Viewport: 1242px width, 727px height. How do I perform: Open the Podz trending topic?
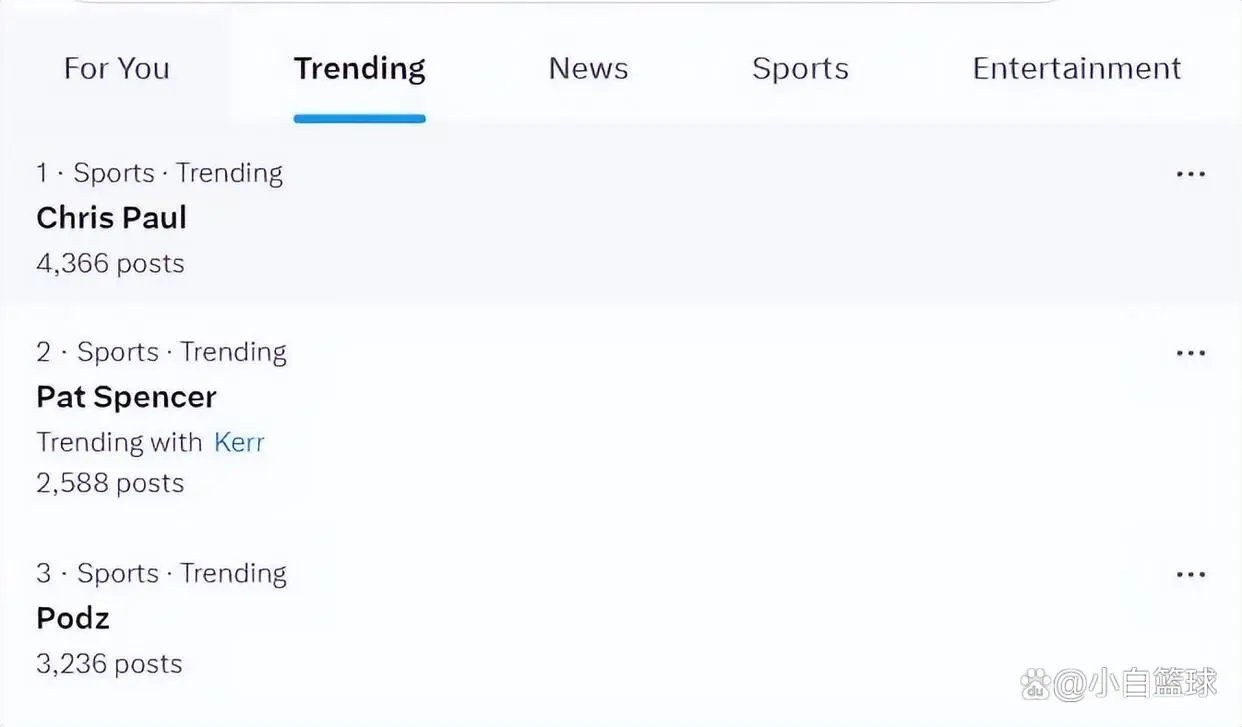pyautogui.click(x=73, y=618)
